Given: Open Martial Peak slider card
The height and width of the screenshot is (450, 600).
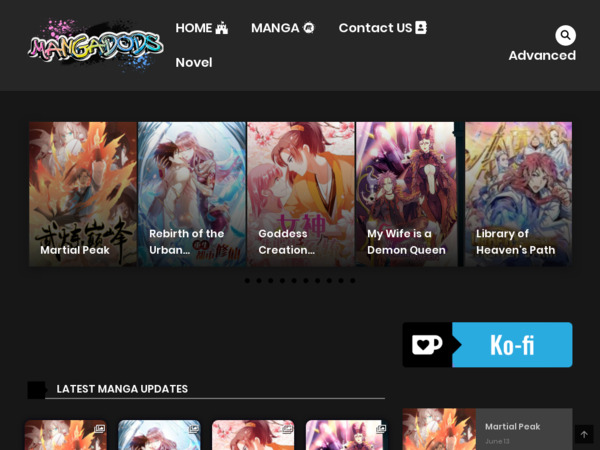Looking at the screenshot, I should pos(83,194).
